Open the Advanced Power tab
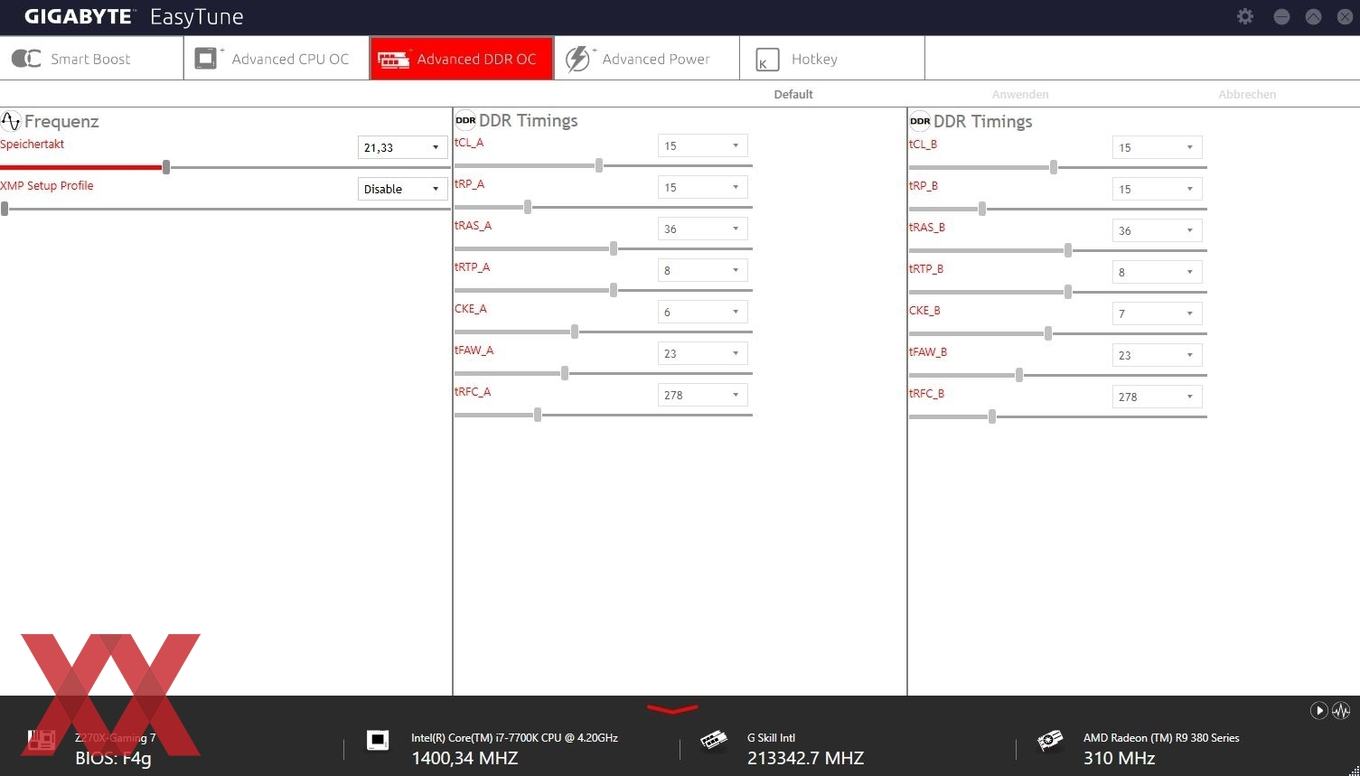Image resolution: width=1360 pixels, height=776 pixels. tap(647, 59)
